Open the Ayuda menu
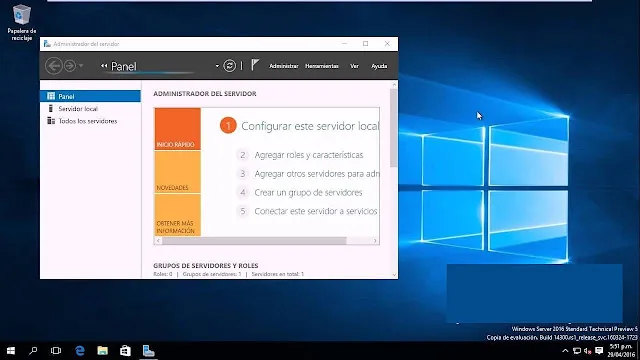The image size is (640, 360). [379, 66]
